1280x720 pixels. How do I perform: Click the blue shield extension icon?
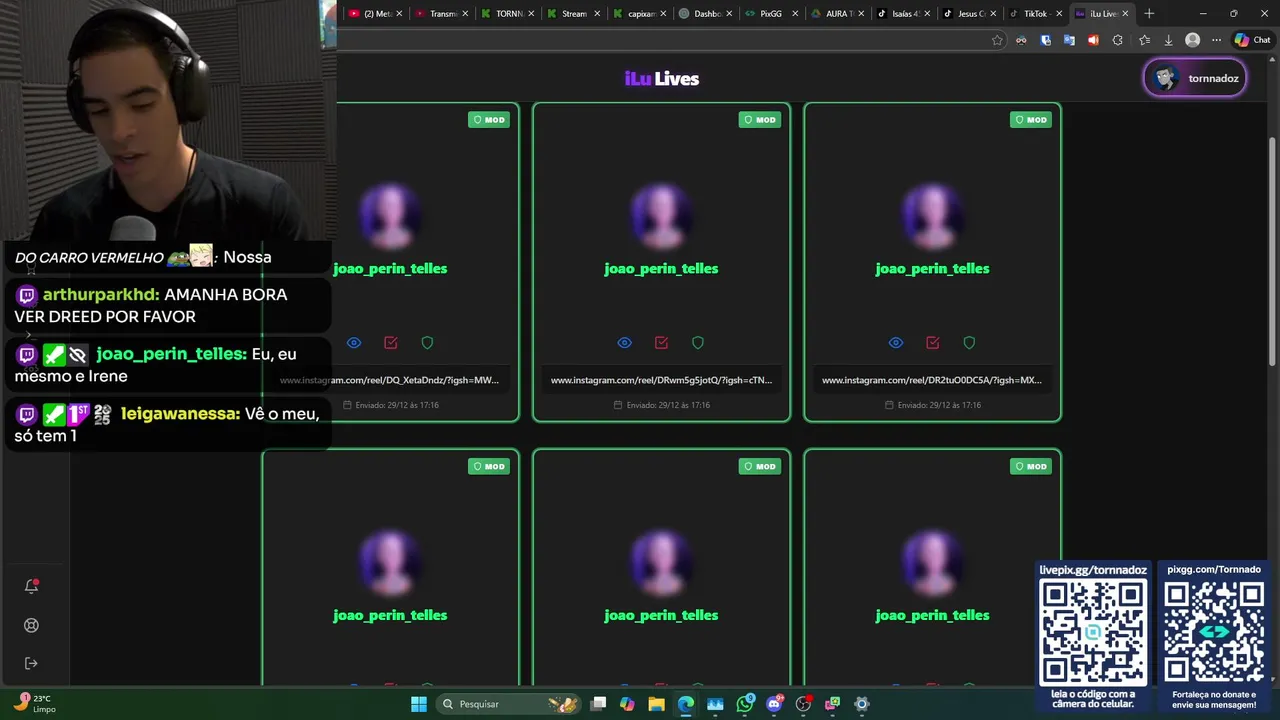pos(1046,40)
